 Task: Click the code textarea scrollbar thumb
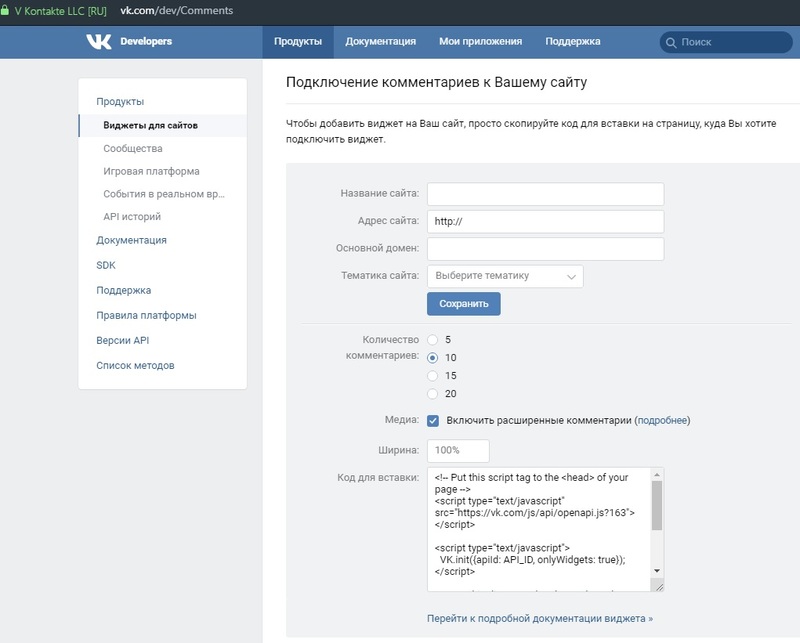[657, 506]
